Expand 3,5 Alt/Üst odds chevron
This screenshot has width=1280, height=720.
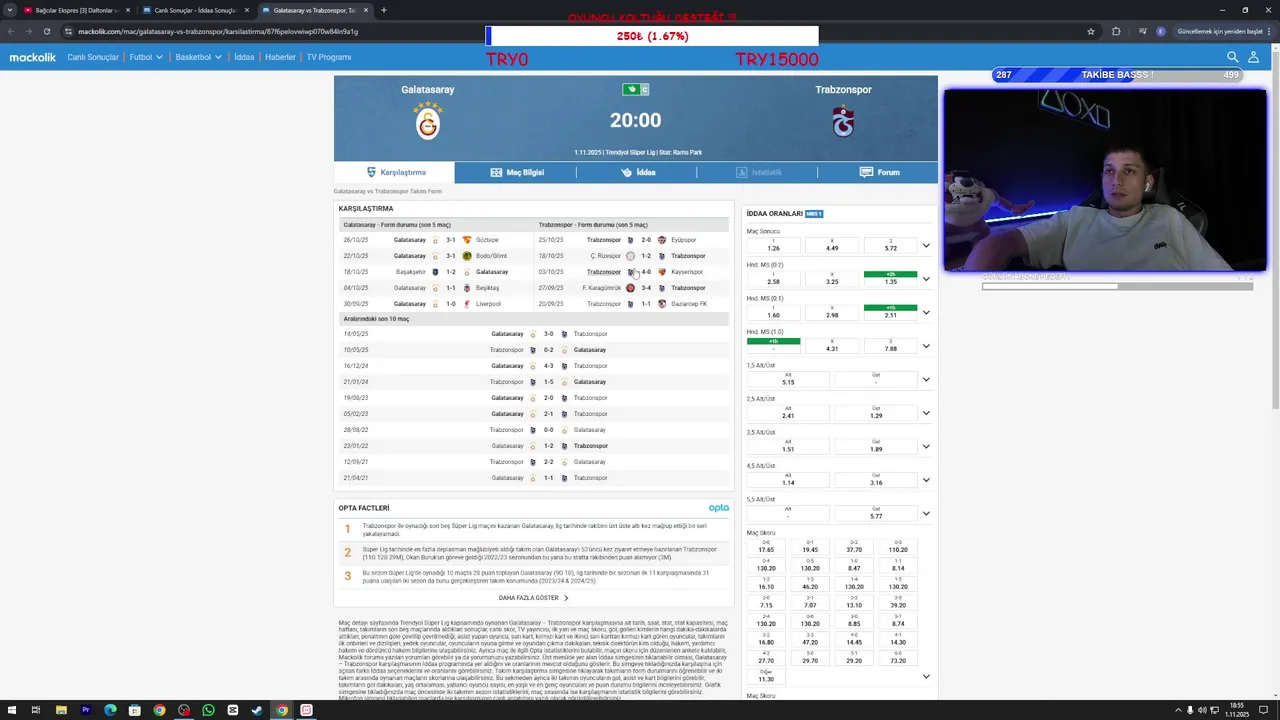click(926, 447)
